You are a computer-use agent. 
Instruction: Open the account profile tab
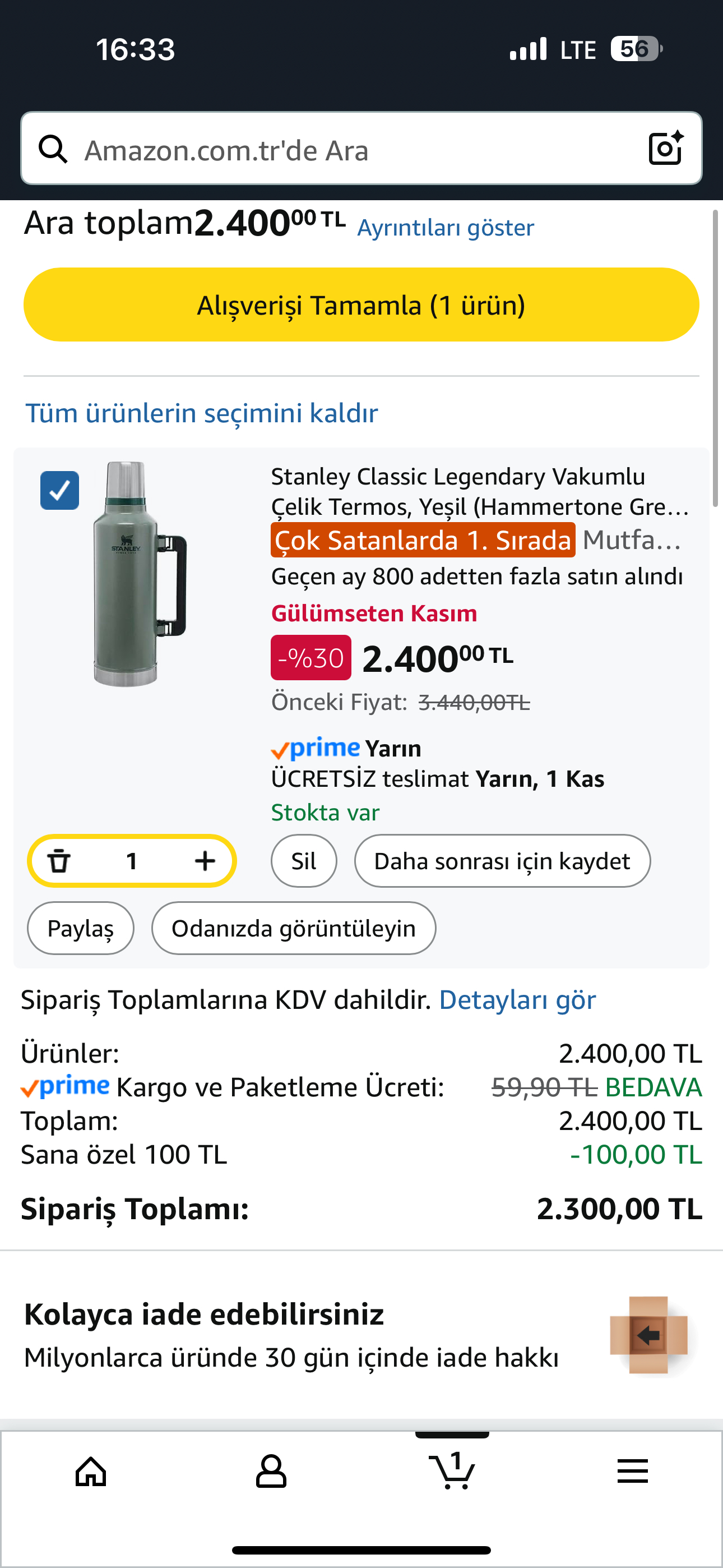(x=271, y=1472)
